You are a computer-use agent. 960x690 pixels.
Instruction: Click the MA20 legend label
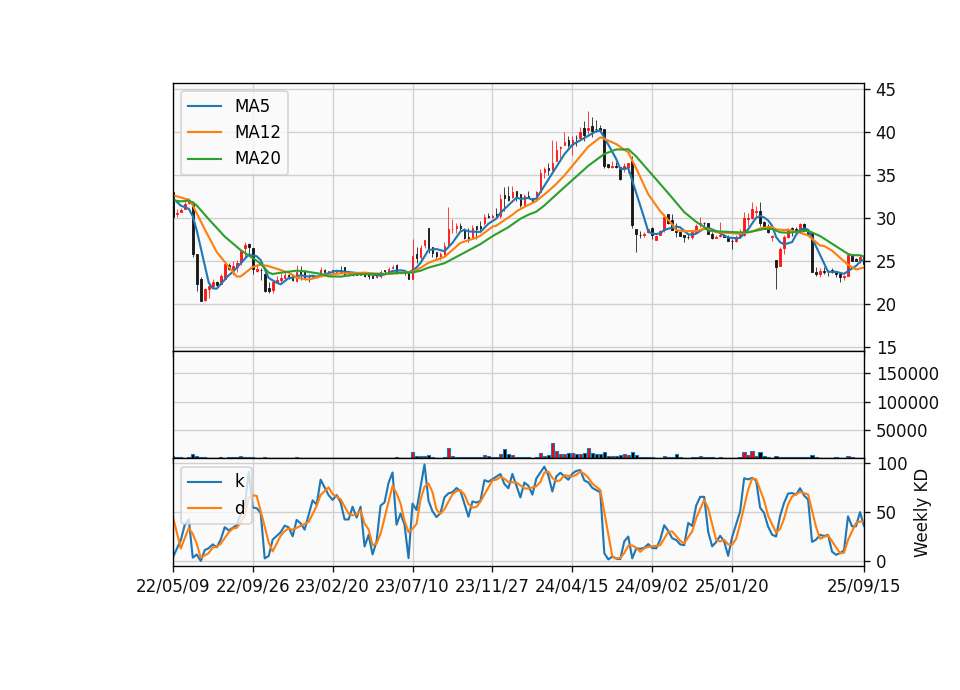tap(257, 158)
